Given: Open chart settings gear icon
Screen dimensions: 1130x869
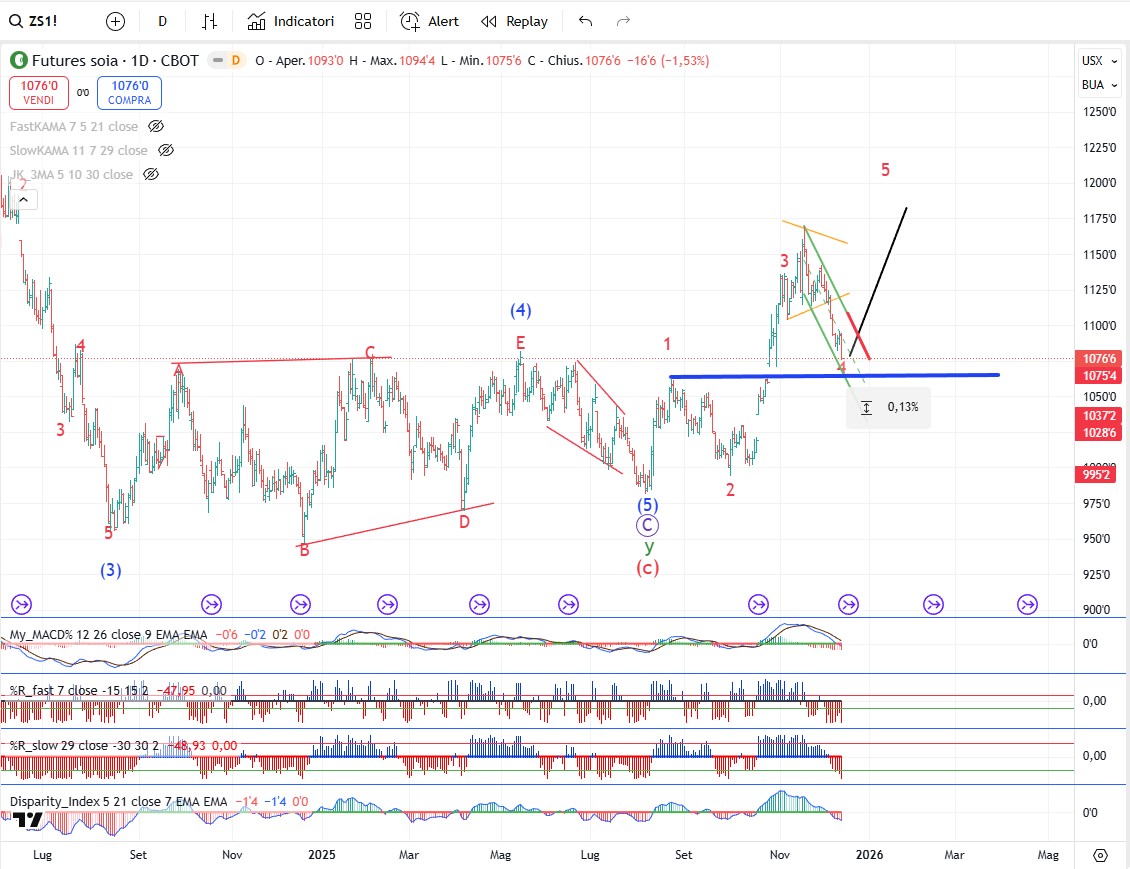Looking at the screenshot, I should pyautogui.click(x=1100, y=855).
